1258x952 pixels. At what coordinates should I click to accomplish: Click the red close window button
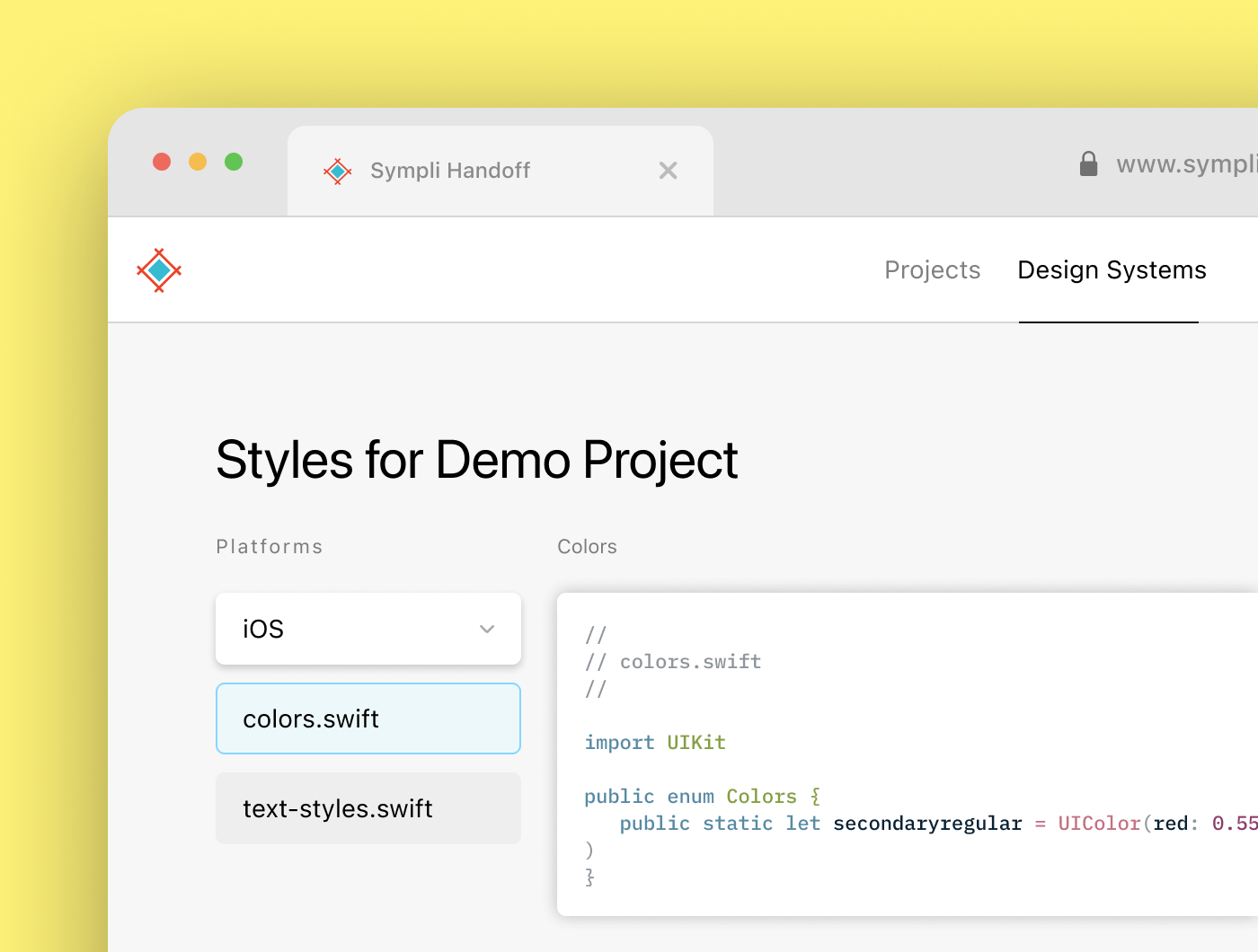[x=162, y=162]
